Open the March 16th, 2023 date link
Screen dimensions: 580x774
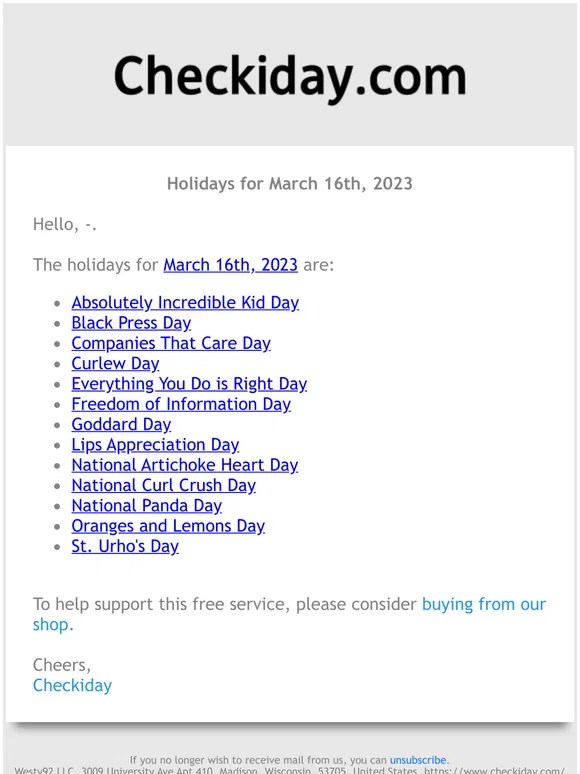(231, 265)
